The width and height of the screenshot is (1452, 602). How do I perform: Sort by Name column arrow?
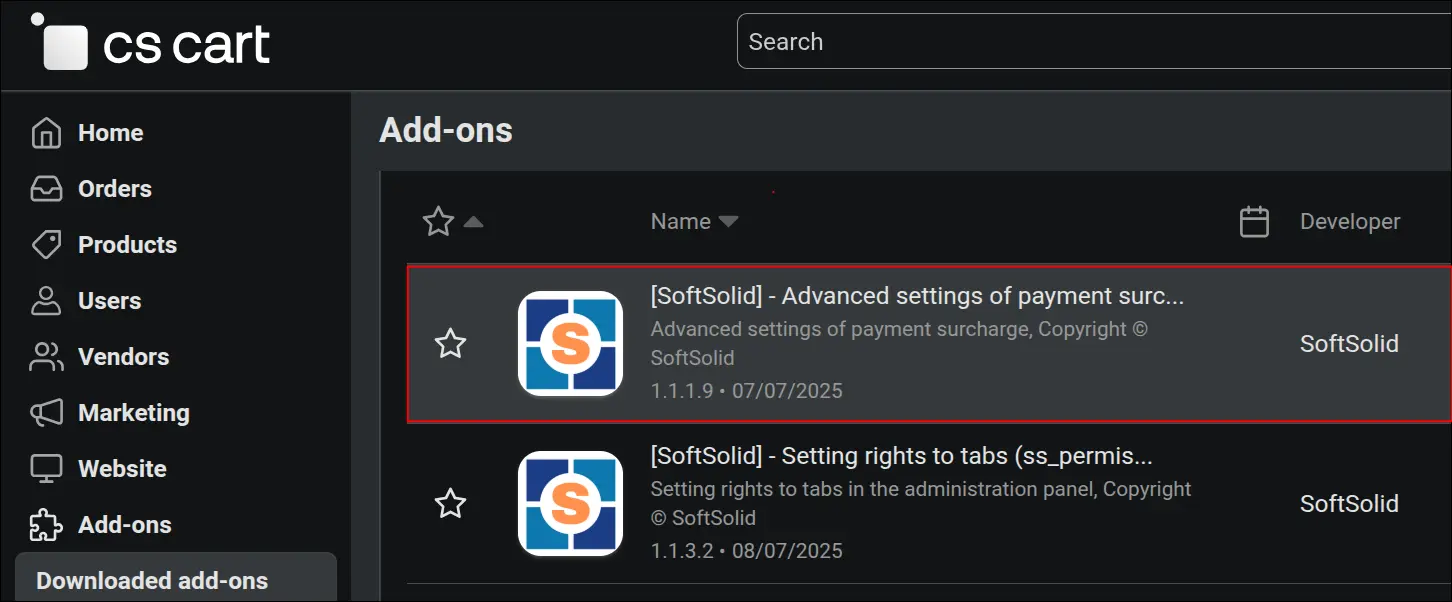pyautogui.click(x=729, y=222)
